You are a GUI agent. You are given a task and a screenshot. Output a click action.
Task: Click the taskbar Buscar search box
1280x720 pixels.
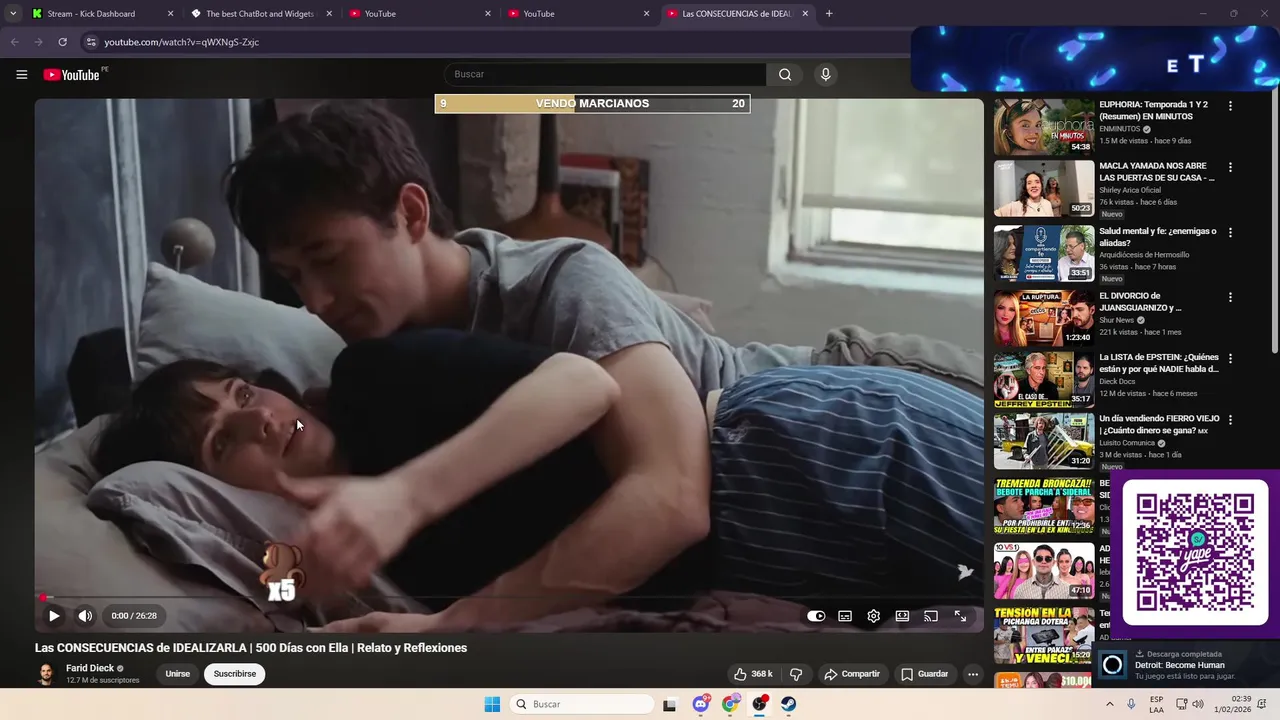tap(582, 704)
